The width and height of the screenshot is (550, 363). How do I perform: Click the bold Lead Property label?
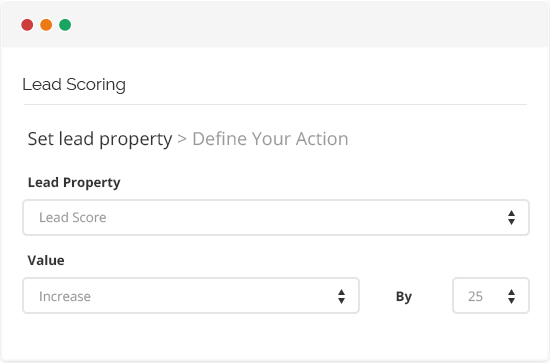pos(74,183)
